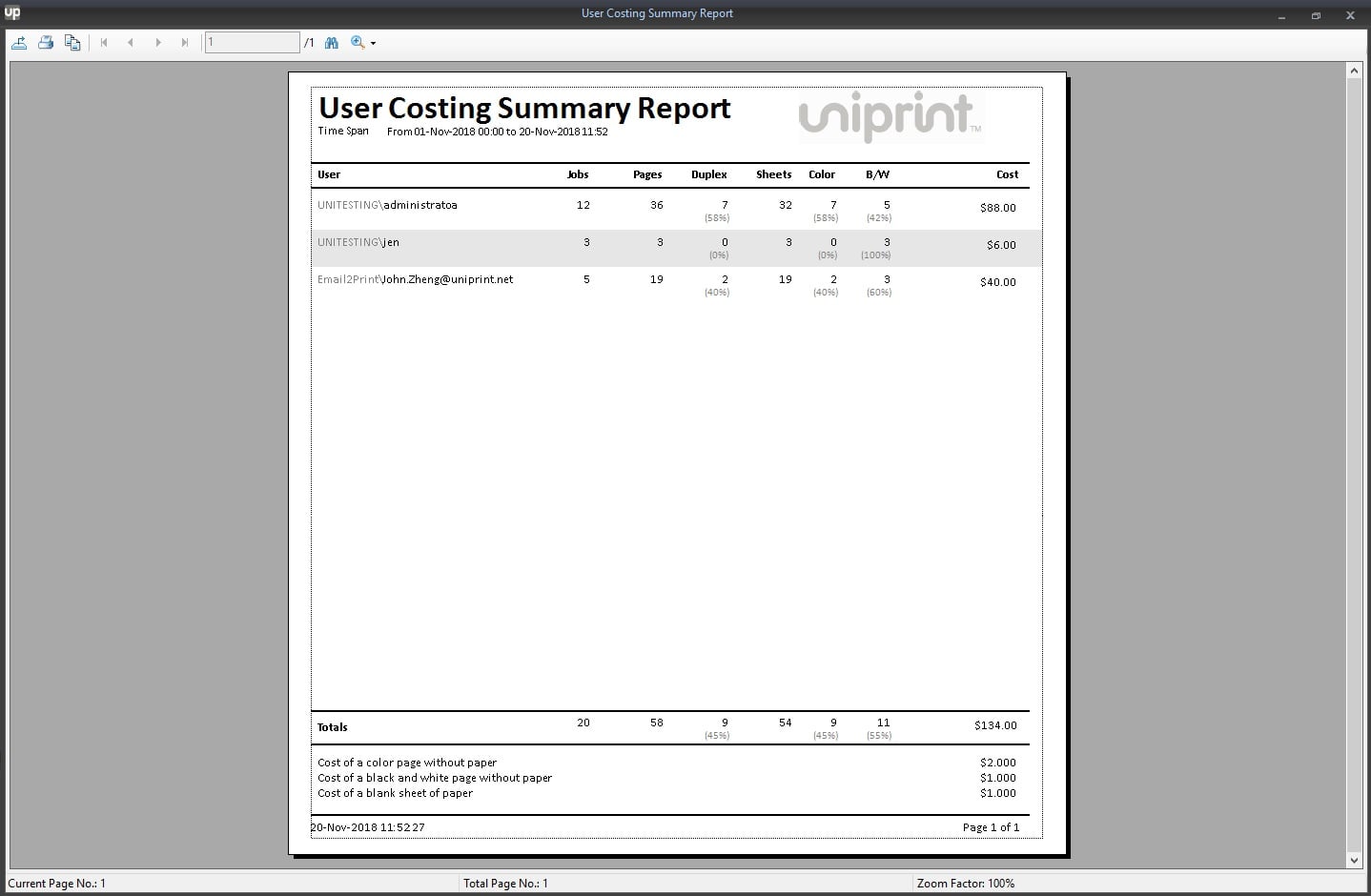Click the vertical scrollbar track
The image size is (1371, 896).
tap(1354, 464)
